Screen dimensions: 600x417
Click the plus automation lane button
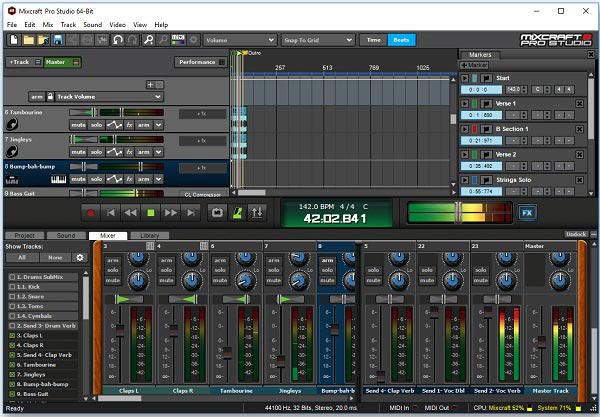tap(150, 85)
